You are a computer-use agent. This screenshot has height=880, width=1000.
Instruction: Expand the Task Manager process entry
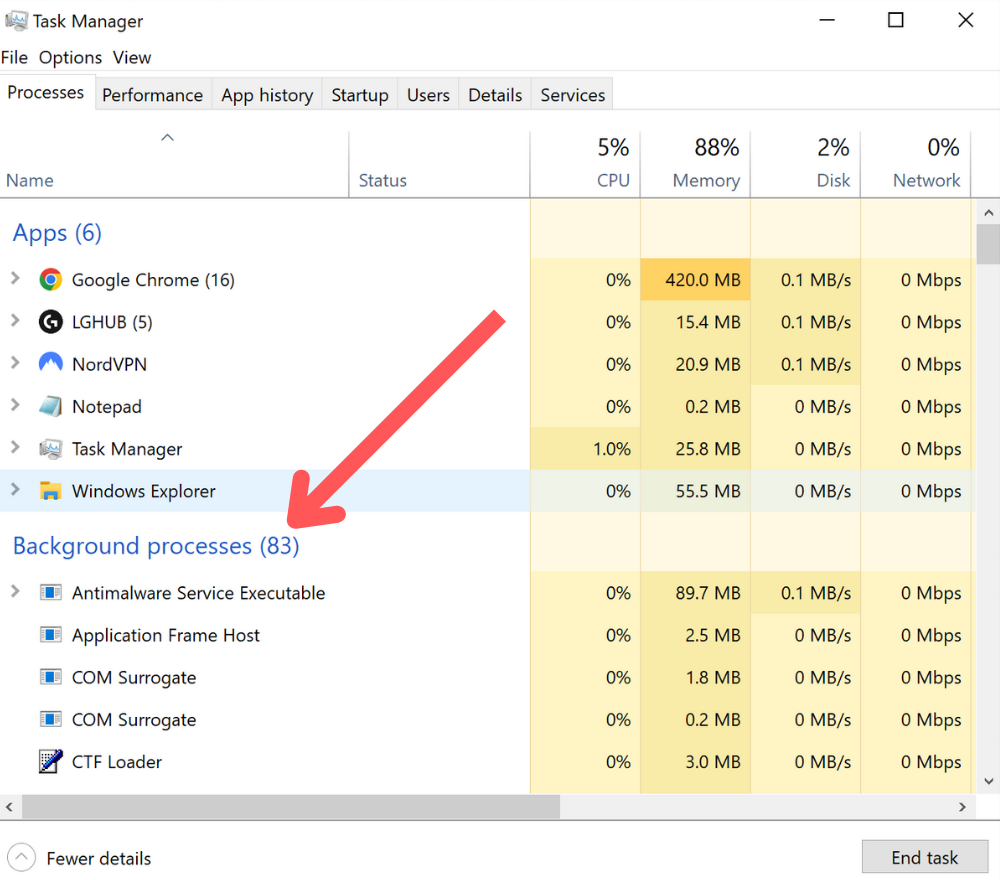[15, 448]
